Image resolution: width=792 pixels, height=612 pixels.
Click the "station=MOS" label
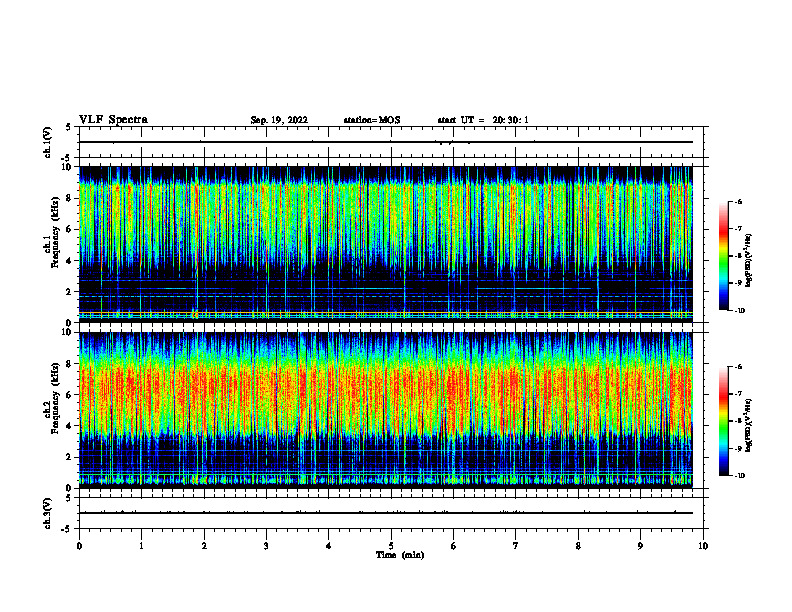click(372, 120)
